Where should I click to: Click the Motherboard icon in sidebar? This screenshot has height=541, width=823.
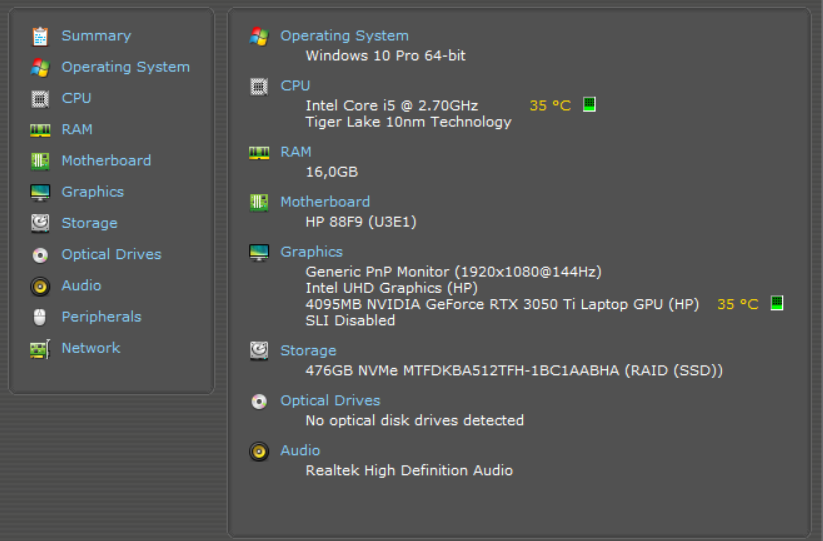[40, 161]
